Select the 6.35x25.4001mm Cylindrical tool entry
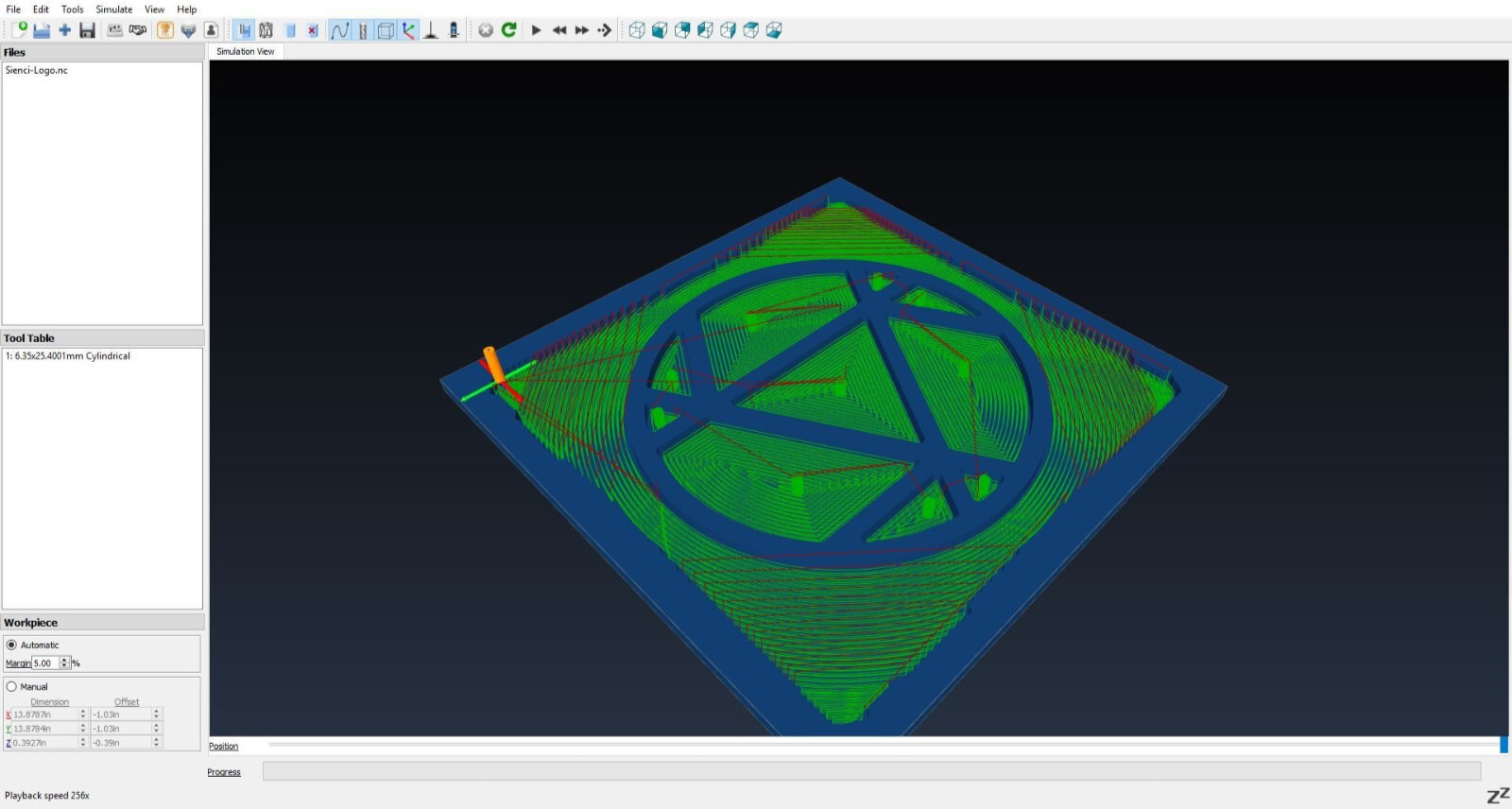 68,356
